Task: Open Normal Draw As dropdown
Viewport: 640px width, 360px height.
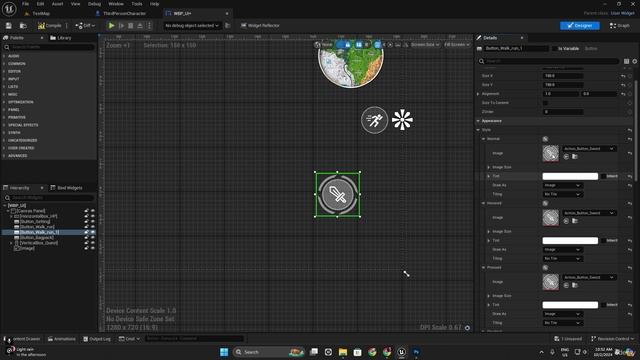Action: (x=562, y=185)
